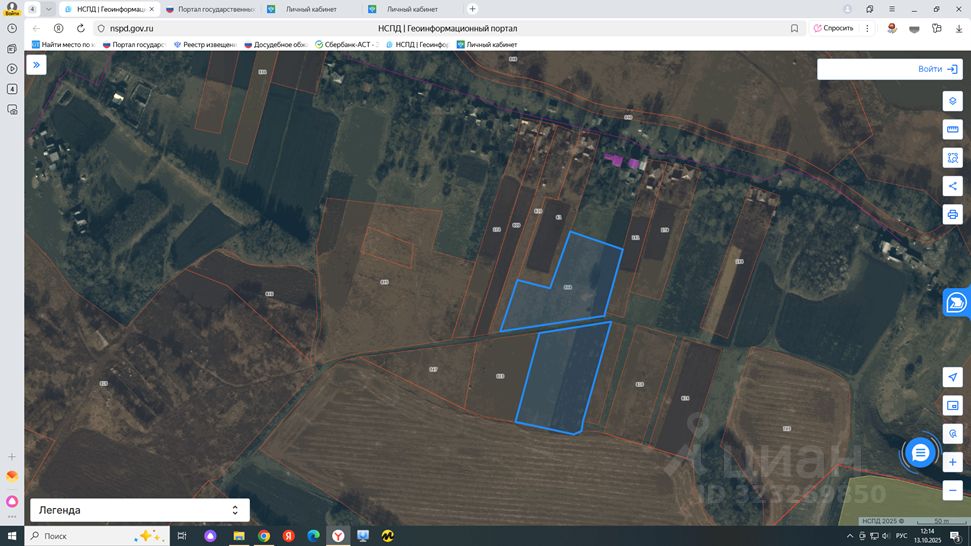The width and height of the screenshot is (971, 546).
Task: Open the tab list dropdown arrow
Action: [48, 9]
